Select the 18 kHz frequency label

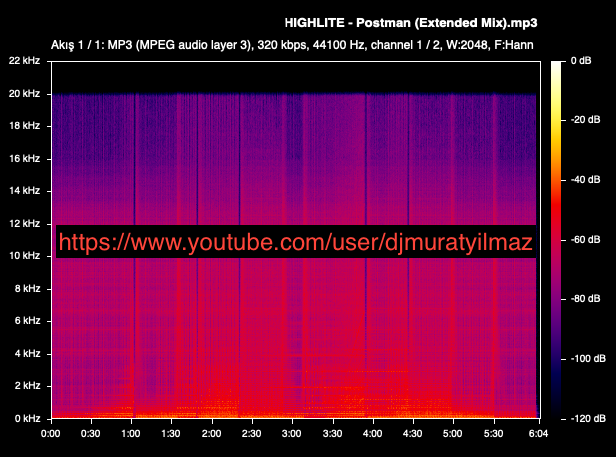point(24,126)
